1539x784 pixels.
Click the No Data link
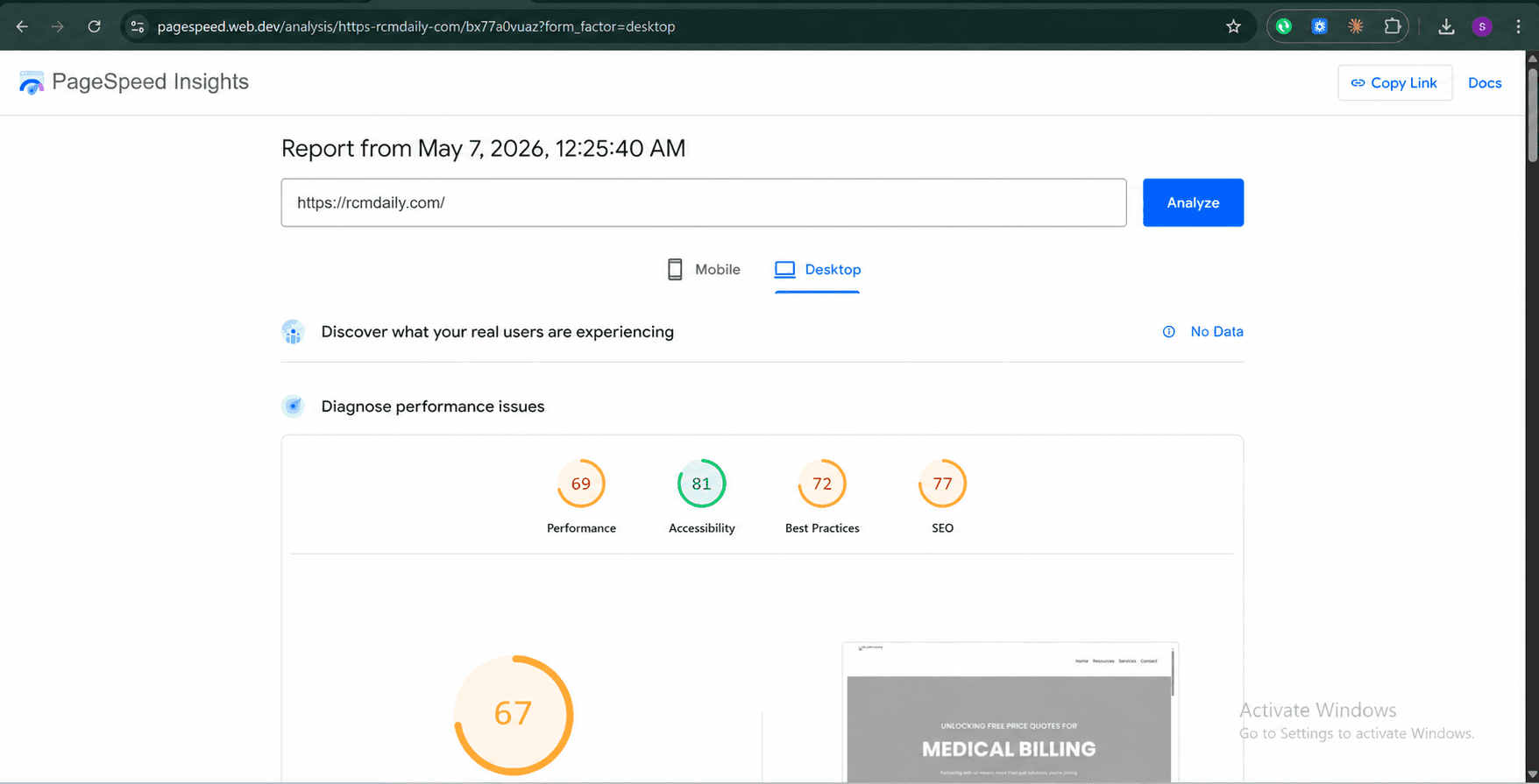tap(1216, 332)
